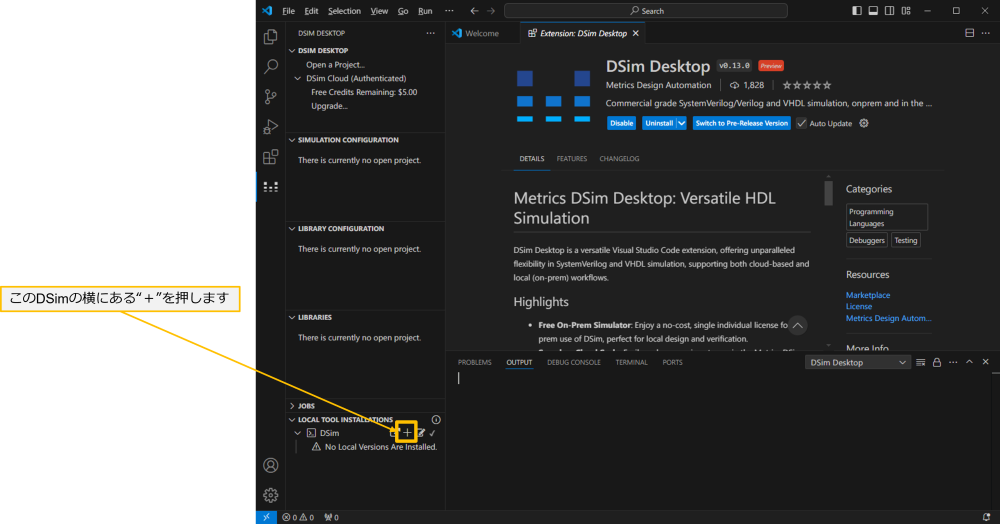Maximize the panel with the up chevron
This screenshot has height=524, width=1000.
tap(969, 362)
